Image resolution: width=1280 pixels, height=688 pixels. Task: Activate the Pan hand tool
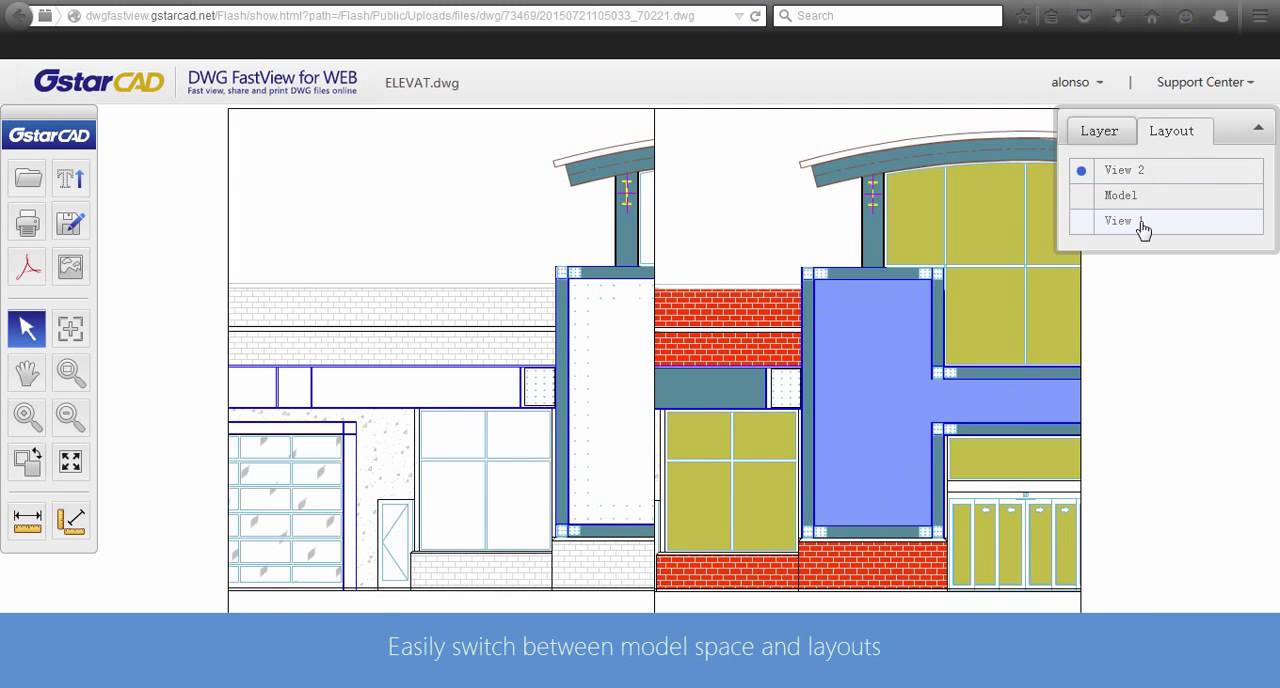28,373
